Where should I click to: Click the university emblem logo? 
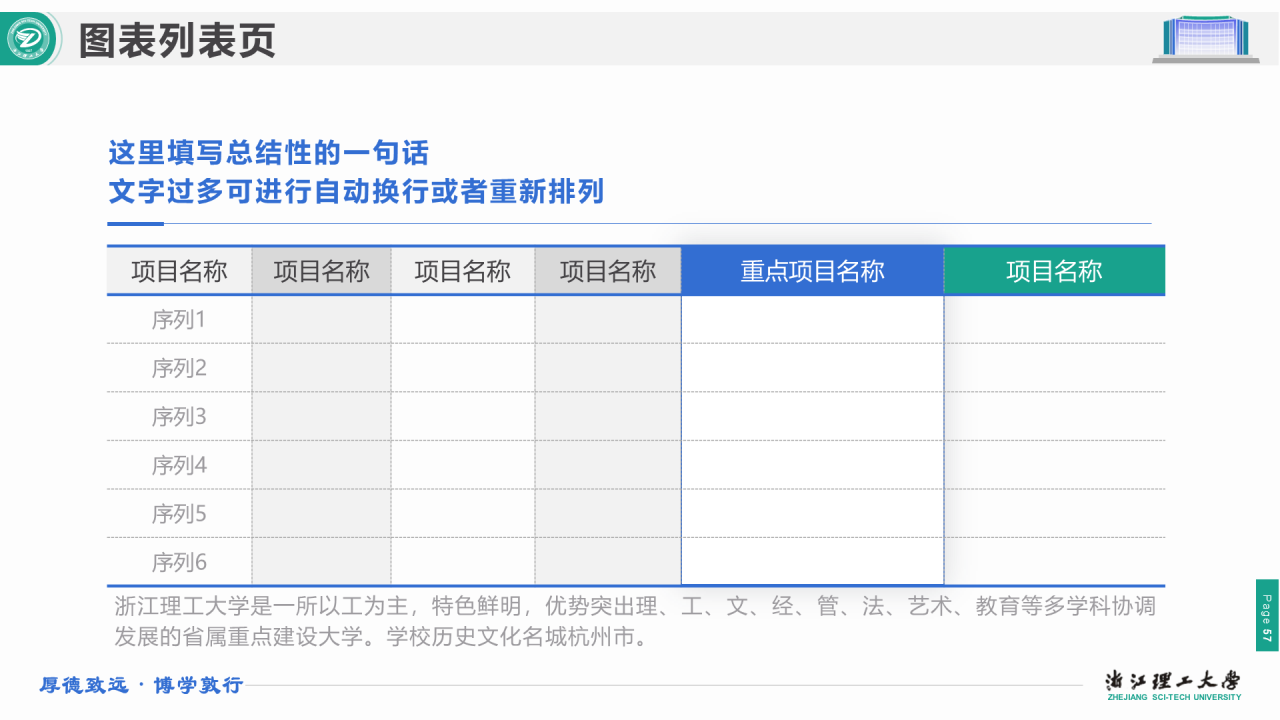[29, 39]
